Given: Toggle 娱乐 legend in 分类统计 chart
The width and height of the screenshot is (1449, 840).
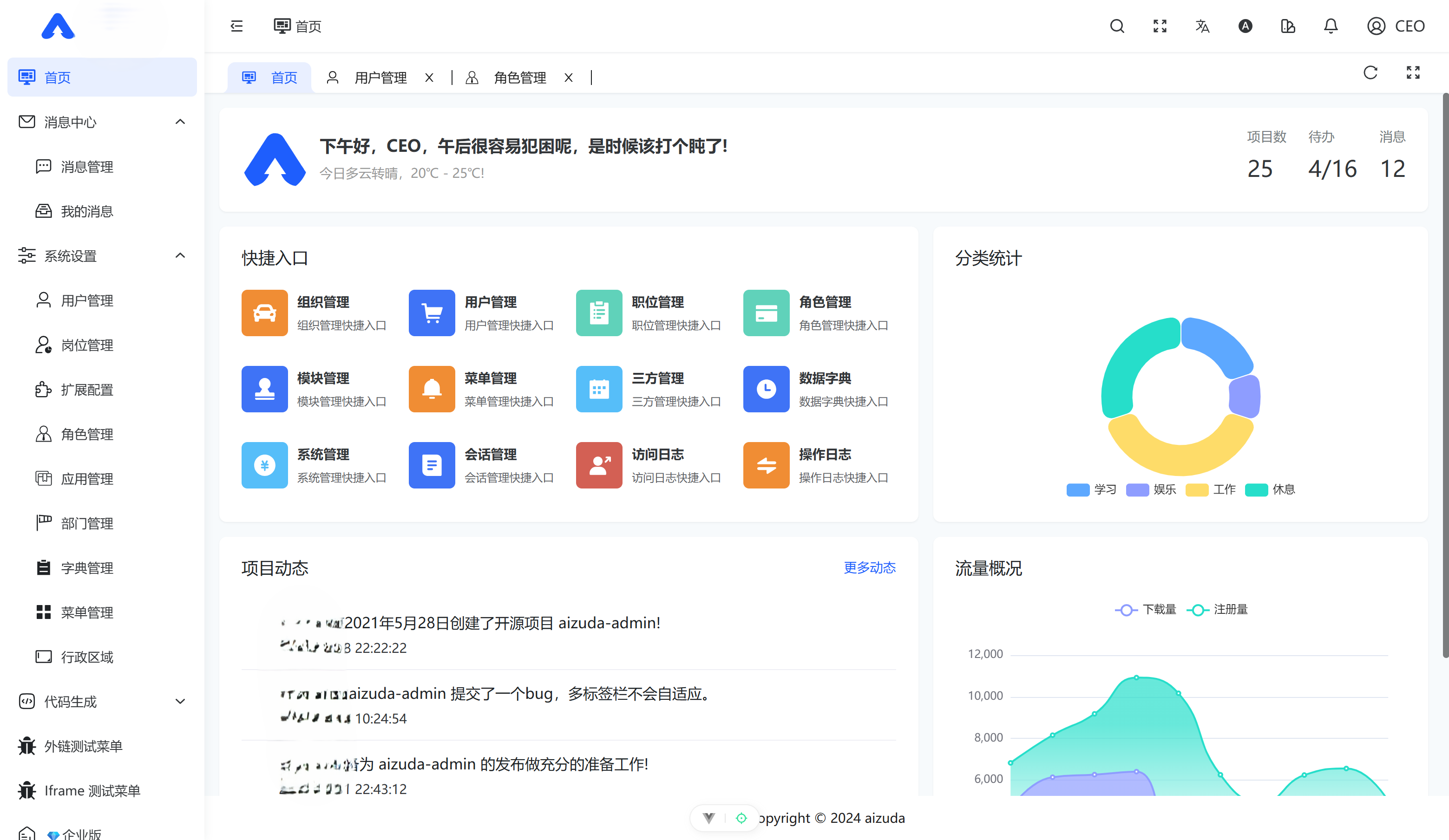Looking at the screenshot, I should click(1151, 489).
